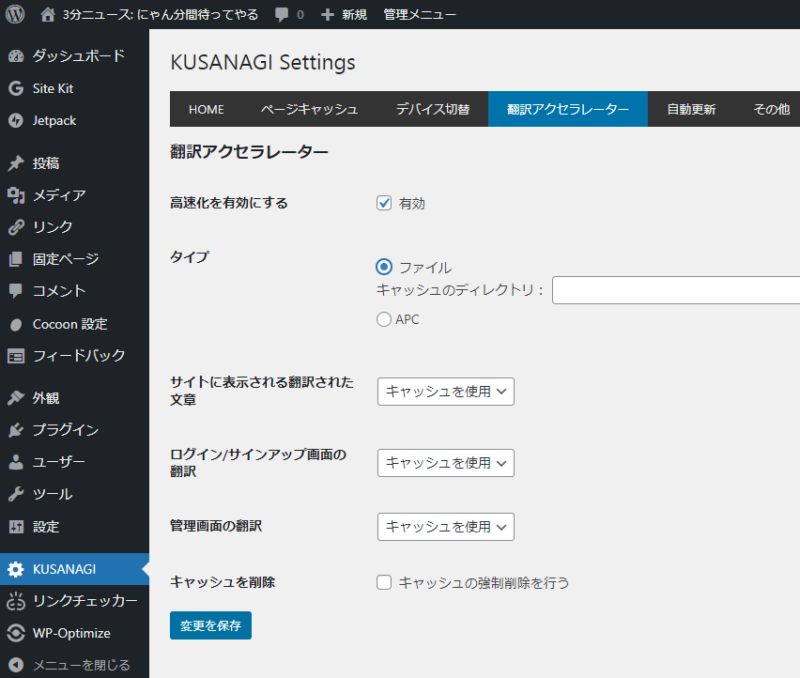
Task: Open 管理画面の翻訳 cache dropdown
Action: point(445,526)
